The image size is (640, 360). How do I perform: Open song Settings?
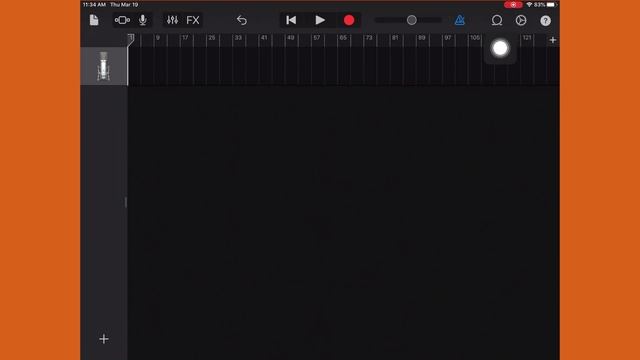coord(521,20)
